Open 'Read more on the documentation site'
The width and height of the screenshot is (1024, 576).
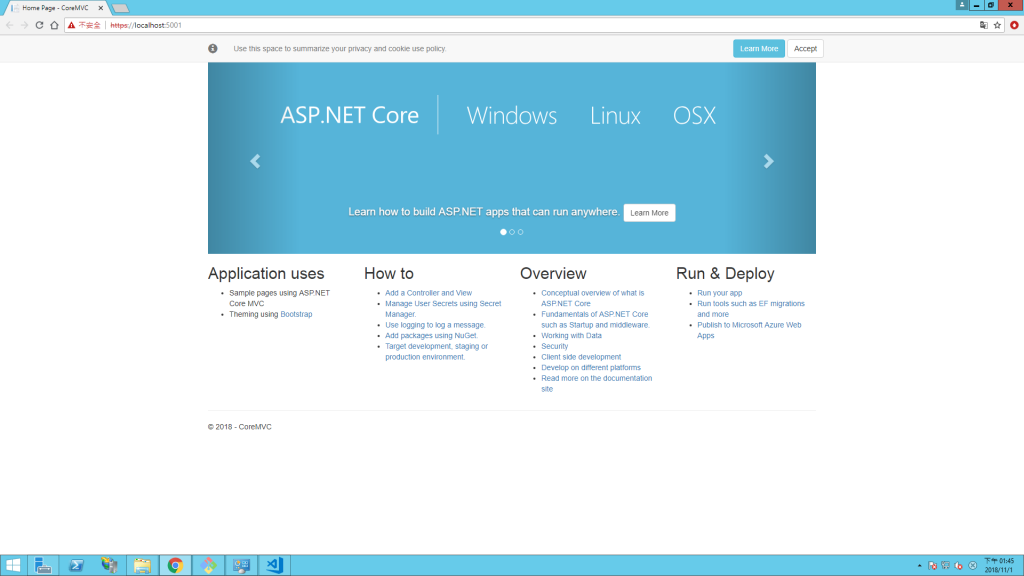pyautogui.click(x=596, y=383)
